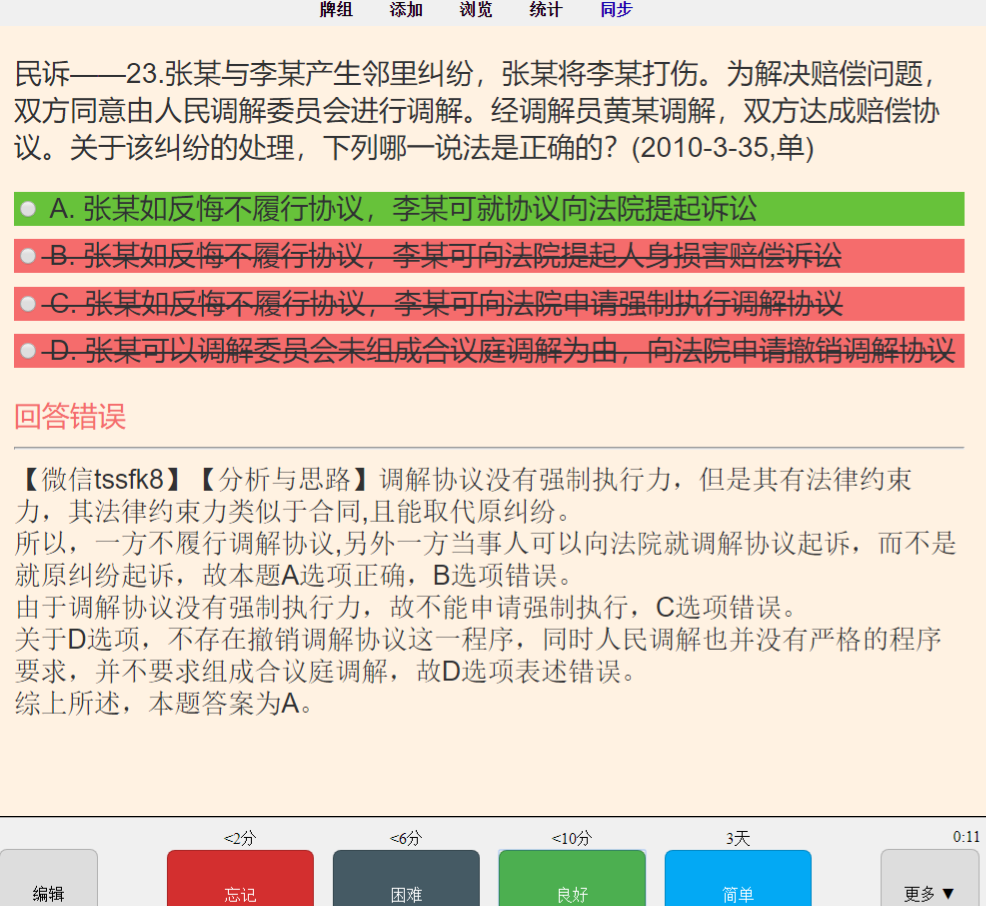Click the 3天 interval label
Viewport: 986px width, 906px height.
coord(738,838)
